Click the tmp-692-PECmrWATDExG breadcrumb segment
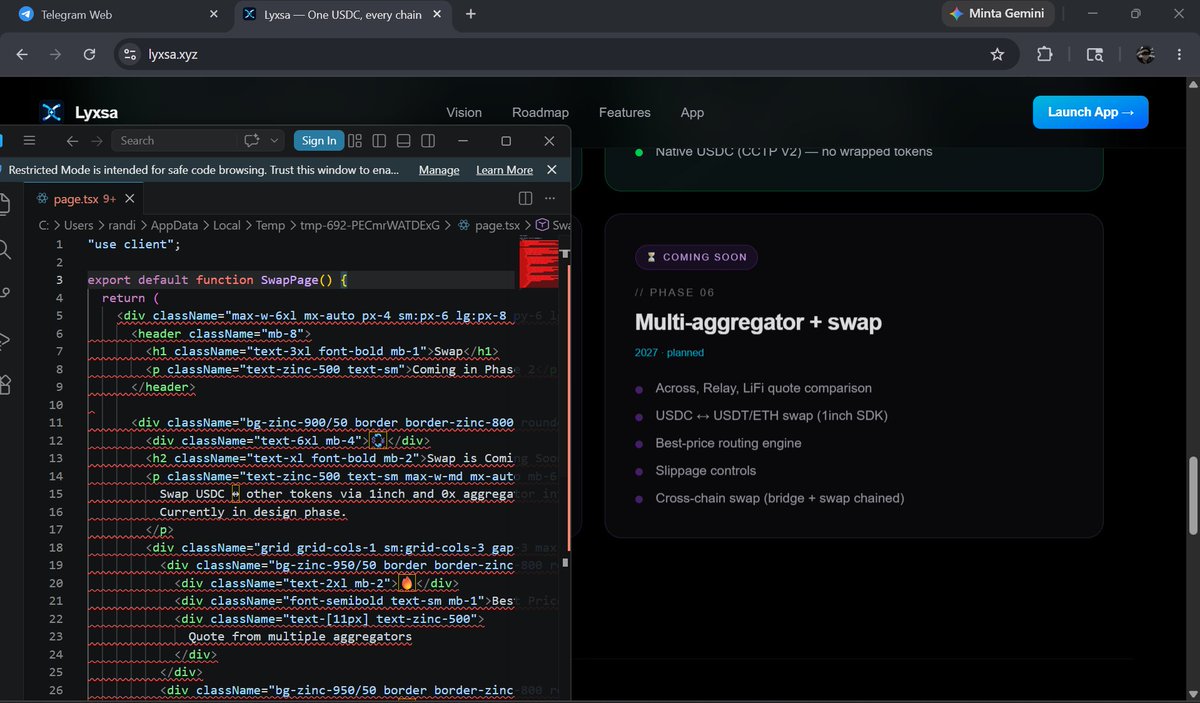Screen dimensions: 1200x703 click(371, 225)
